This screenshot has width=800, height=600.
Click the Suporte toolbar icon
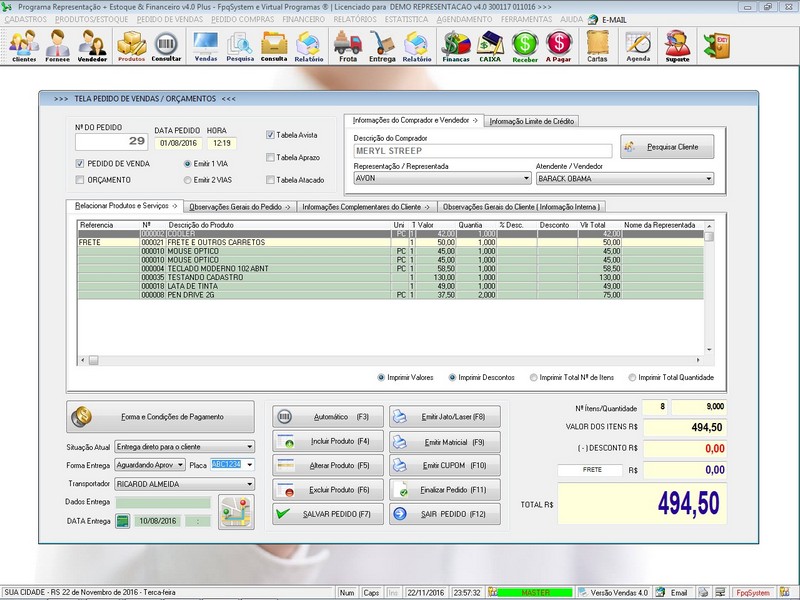pos(677,45)
